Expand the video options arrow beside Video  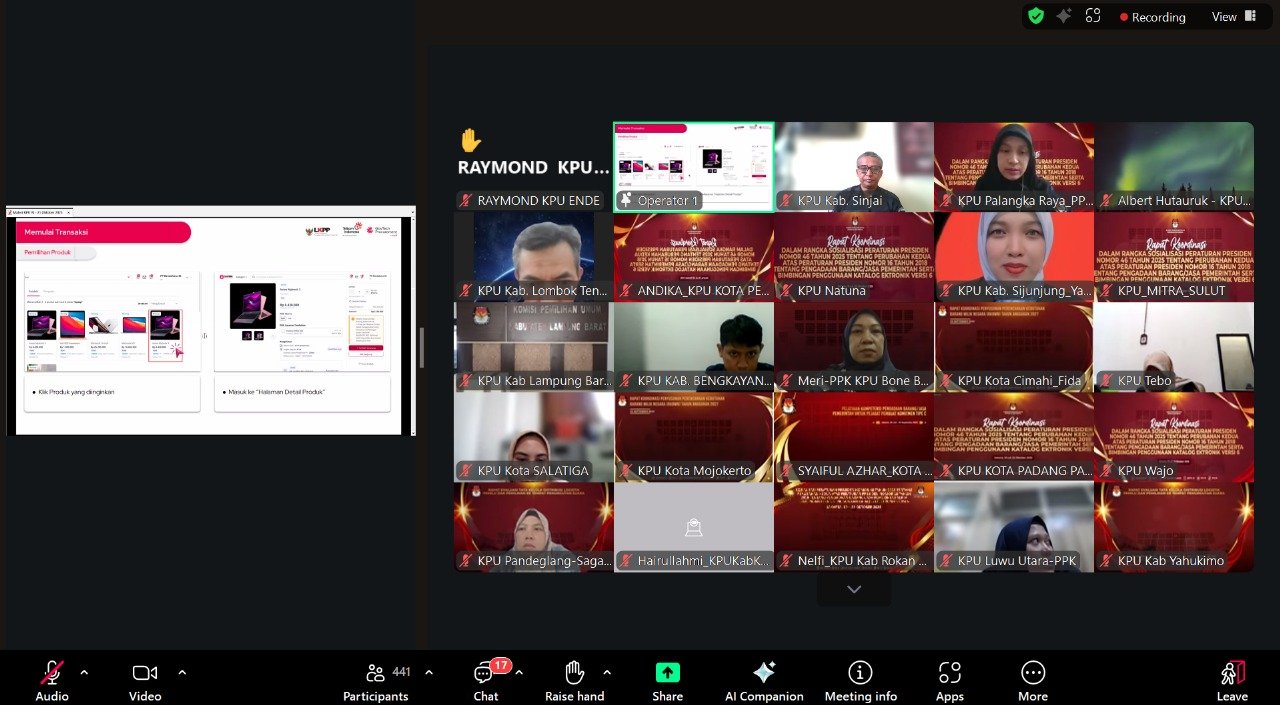point(182,672)
